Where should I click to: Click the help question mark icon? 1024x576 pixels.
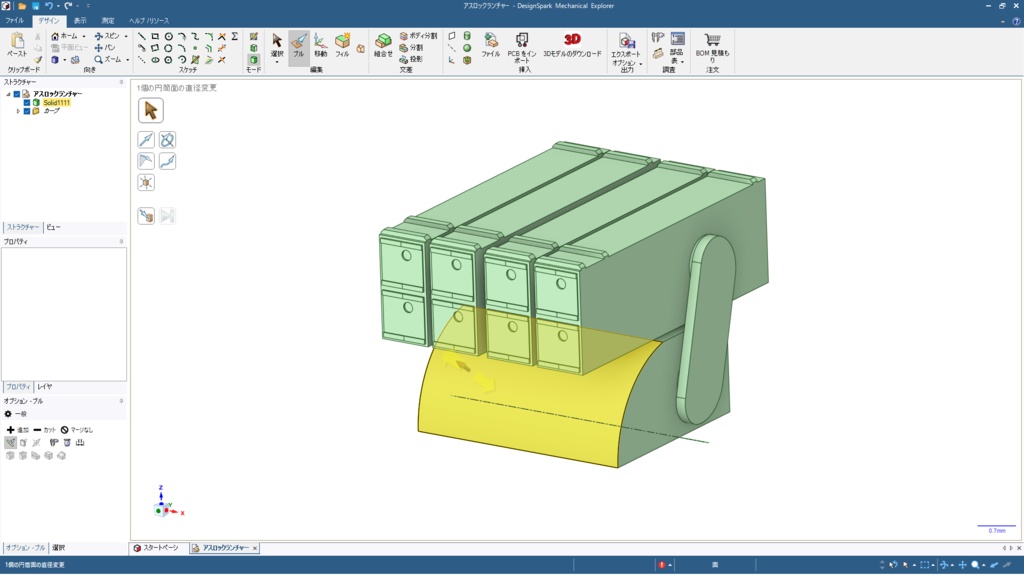1016,21
